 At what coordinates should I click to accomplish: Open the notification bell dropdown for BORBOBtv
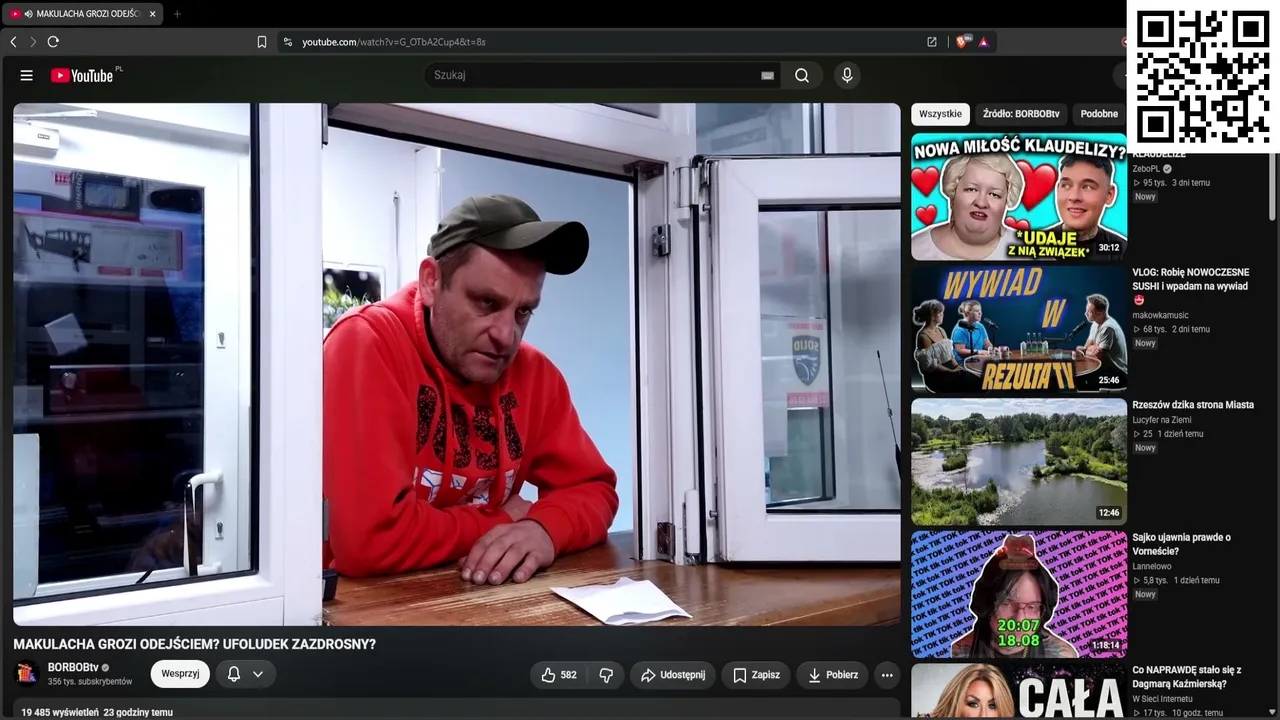point(245,674)
